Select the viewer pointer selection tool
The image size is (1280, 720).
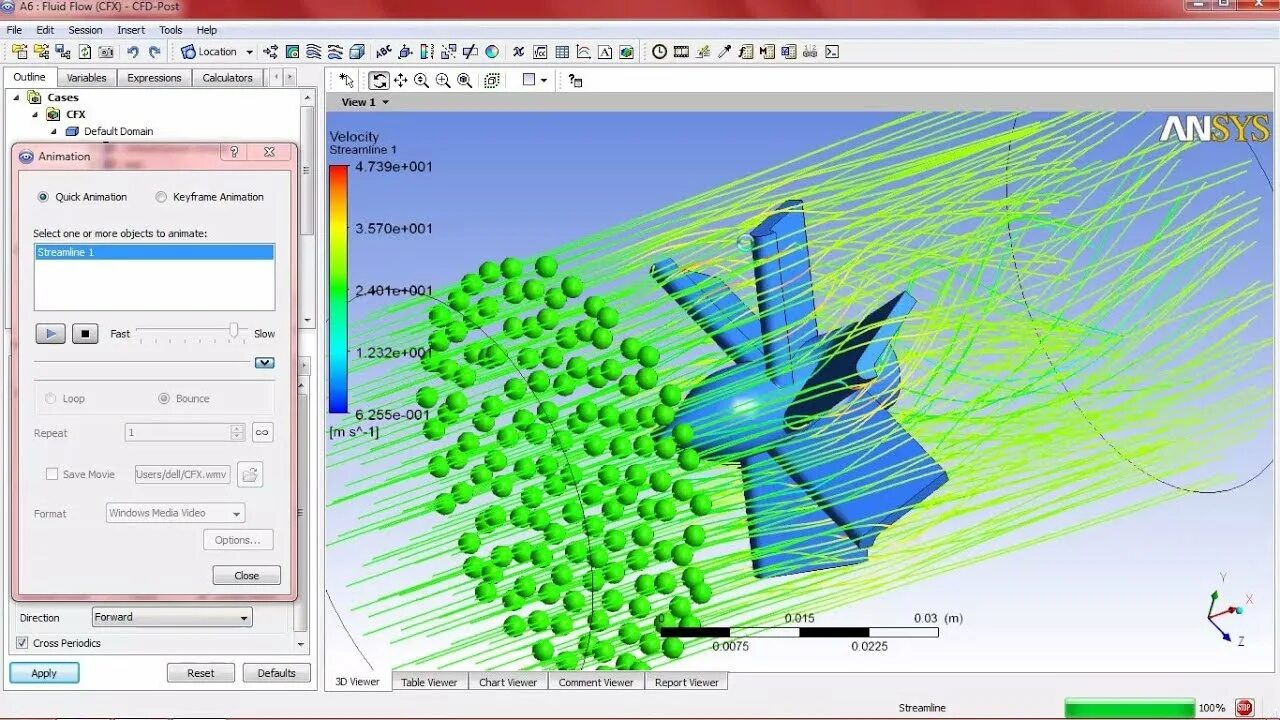point(346,80)
